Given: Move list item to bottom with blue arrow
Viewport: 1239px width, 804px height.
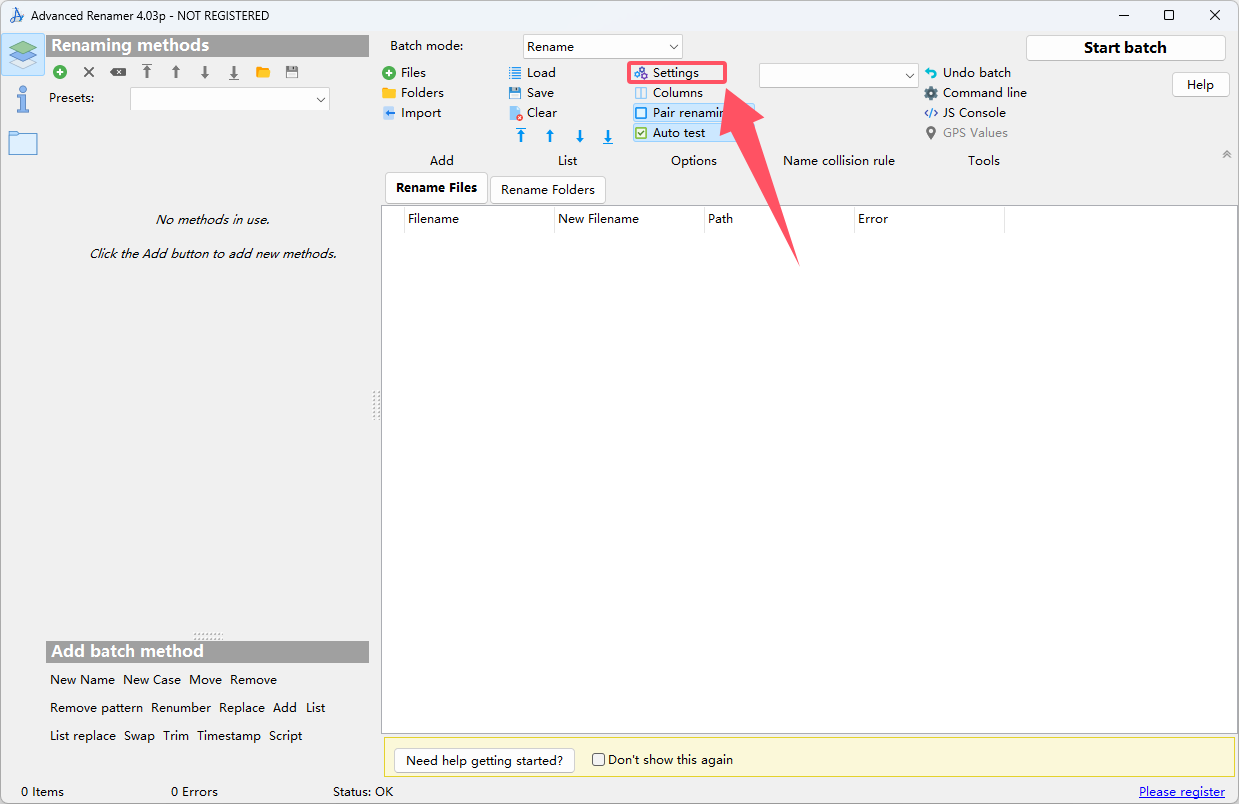Looking at the screenshot, I should tap(608, 136).
